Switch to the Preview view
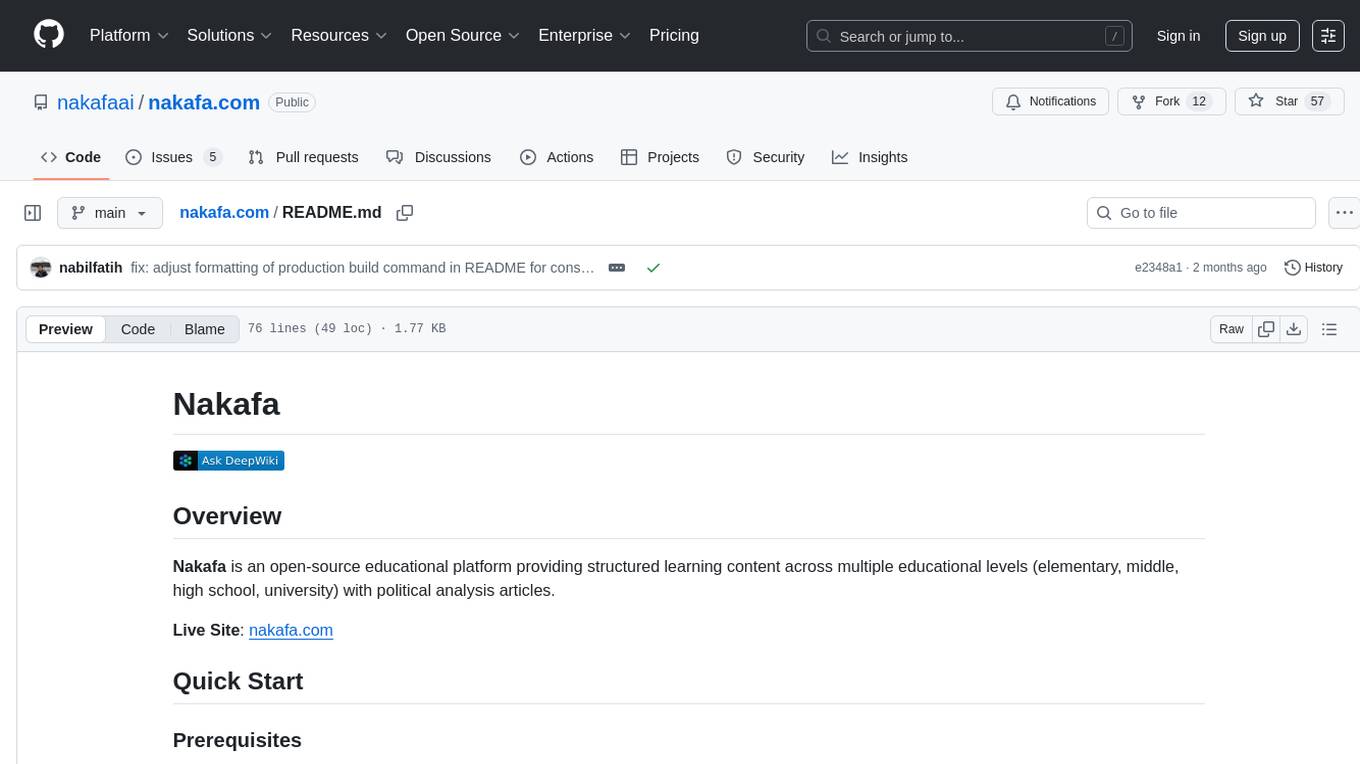Viewport: 1360px width, 764px height. [x=66, y=329]
